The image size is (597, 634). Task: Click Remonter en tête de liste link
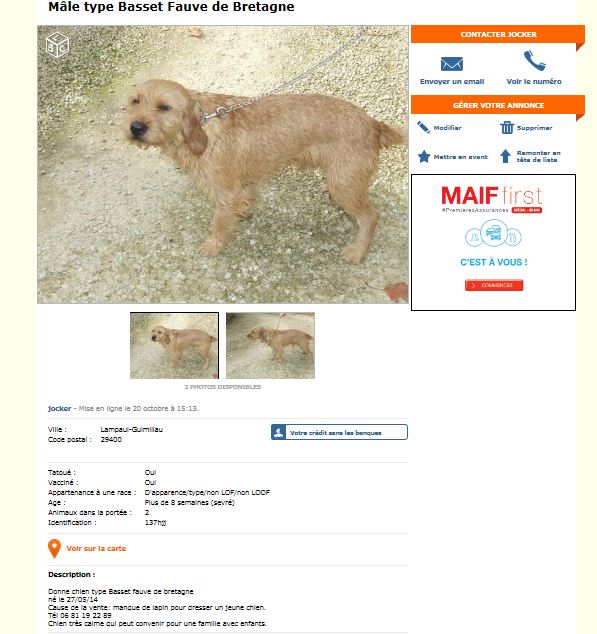pos(538,156)
